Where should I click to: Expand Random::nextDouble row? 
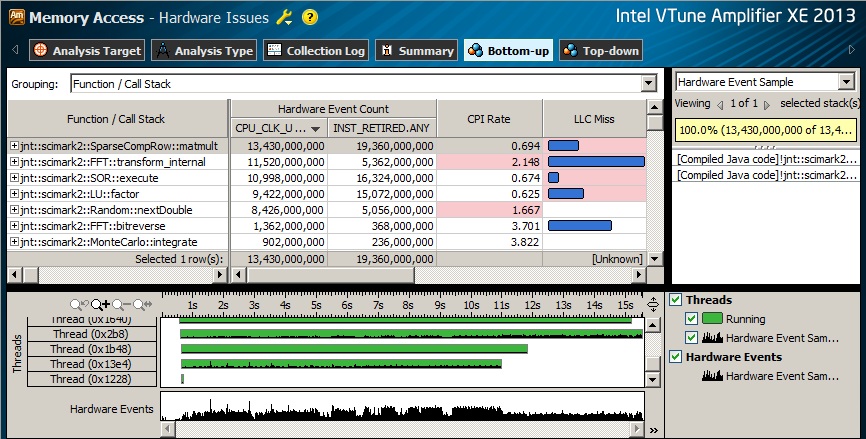[14, 210]
